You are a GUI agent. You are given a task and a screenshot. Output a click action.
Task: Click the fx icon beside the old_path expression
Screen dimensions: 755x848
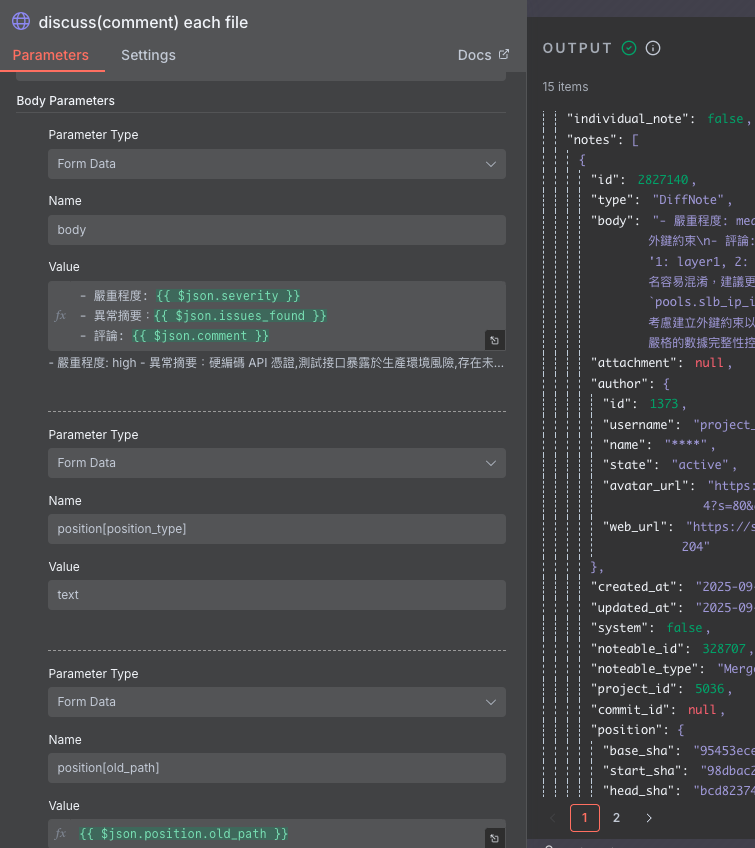tap(60, 833)
